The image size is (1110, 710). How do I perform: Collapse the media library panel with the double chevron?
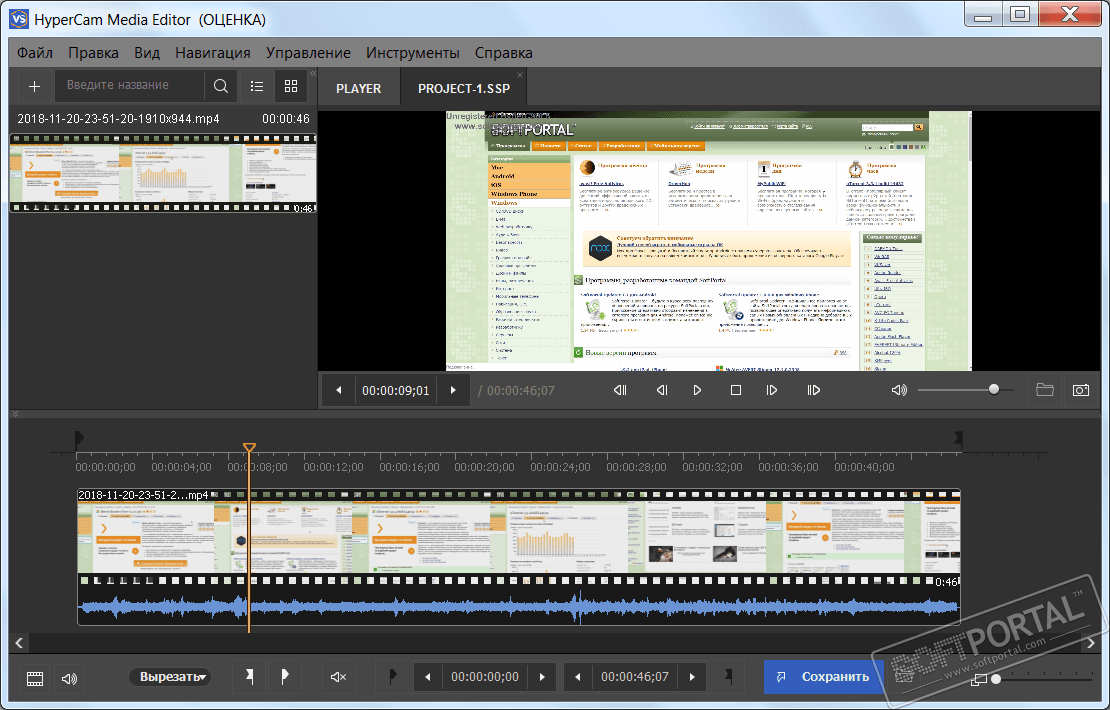pyautogui.click(x=312, y=73)
